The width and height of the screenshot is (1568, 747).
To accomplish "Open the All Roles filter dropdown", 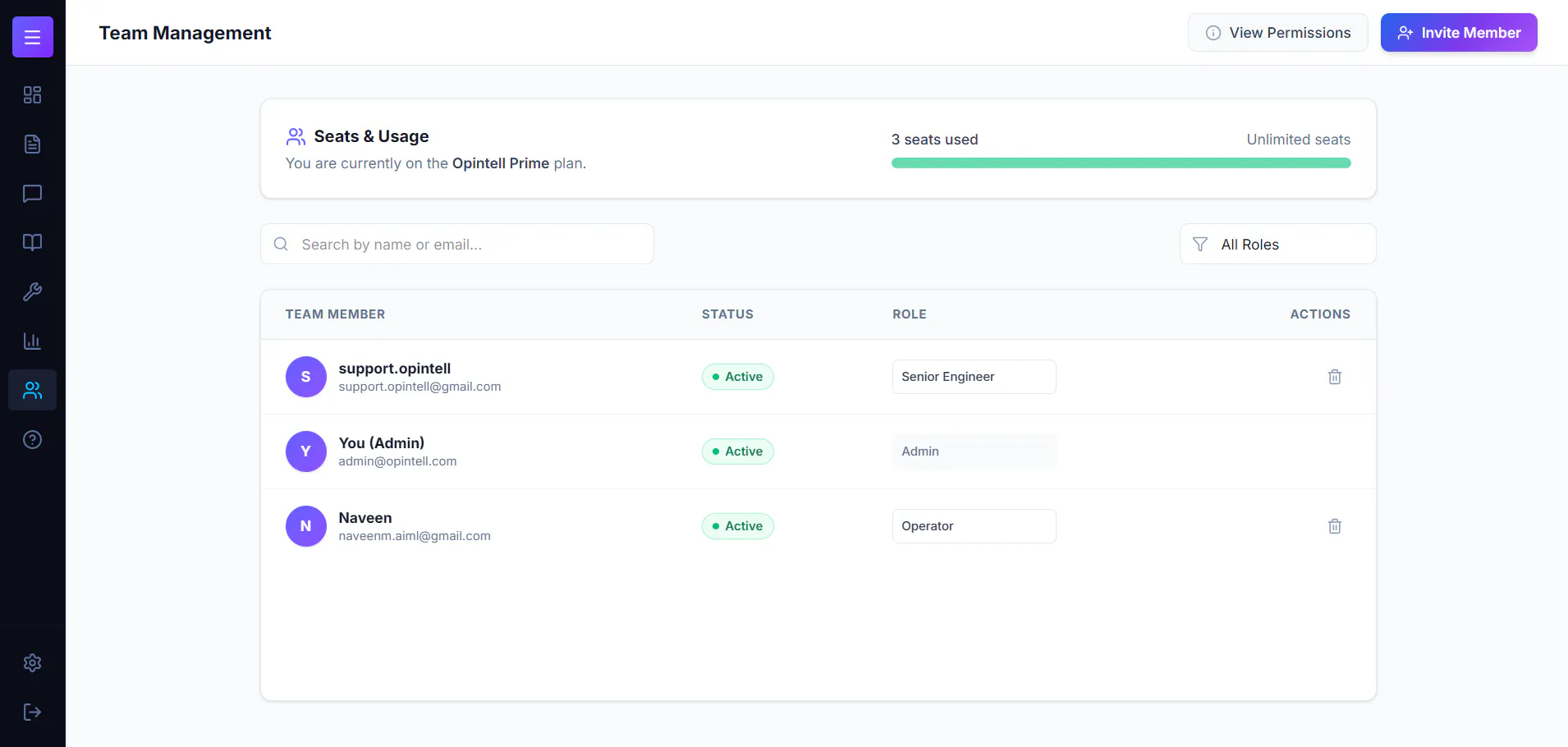I will [x=1278, y=244].
